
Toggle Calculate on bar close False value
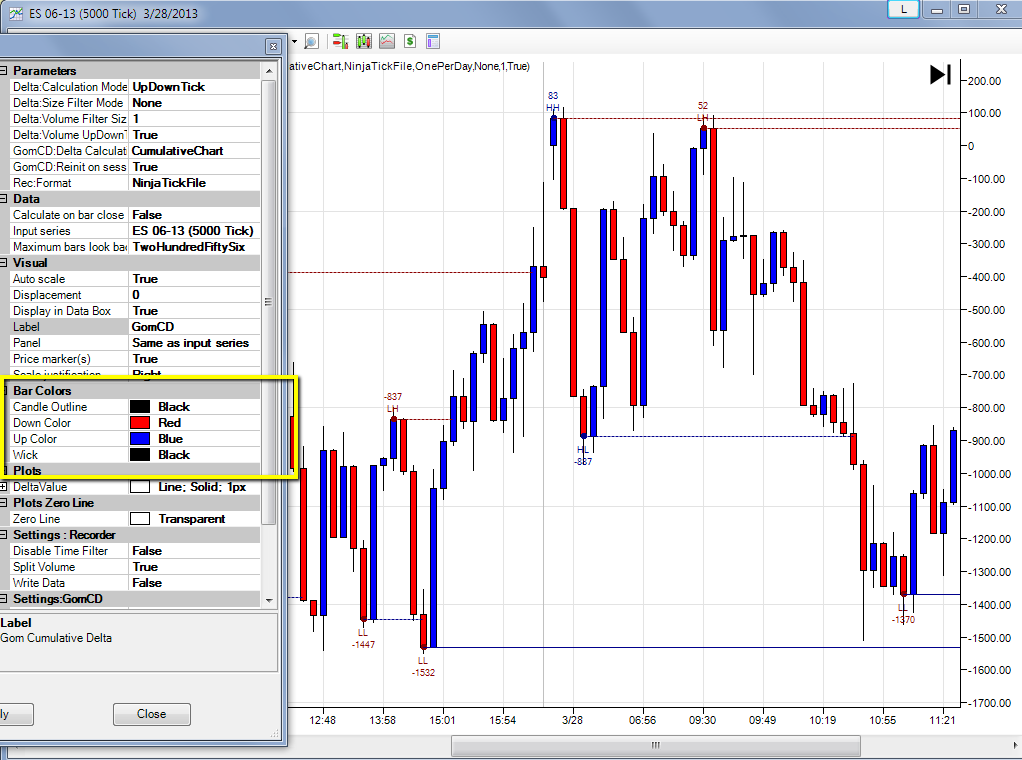tap(195, 215)
